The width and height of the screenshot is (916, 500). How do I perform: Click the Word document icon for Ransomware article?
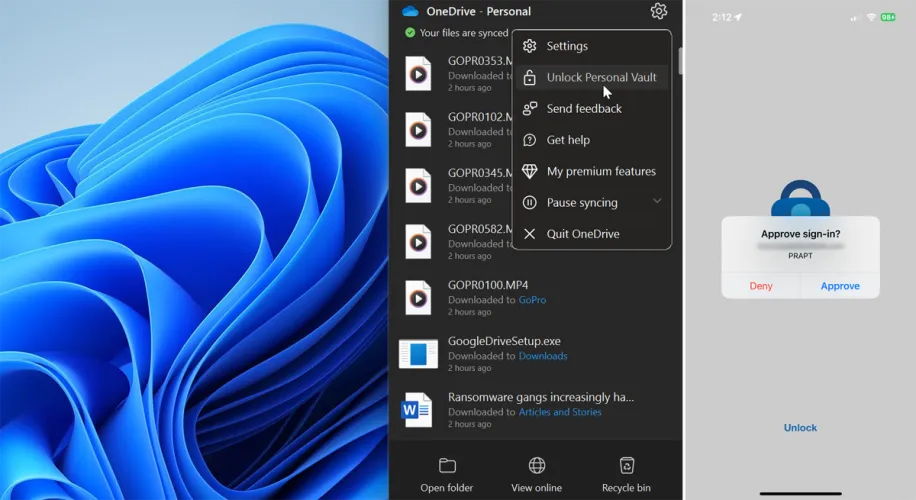pyautogui.click(x=417, y=409)
